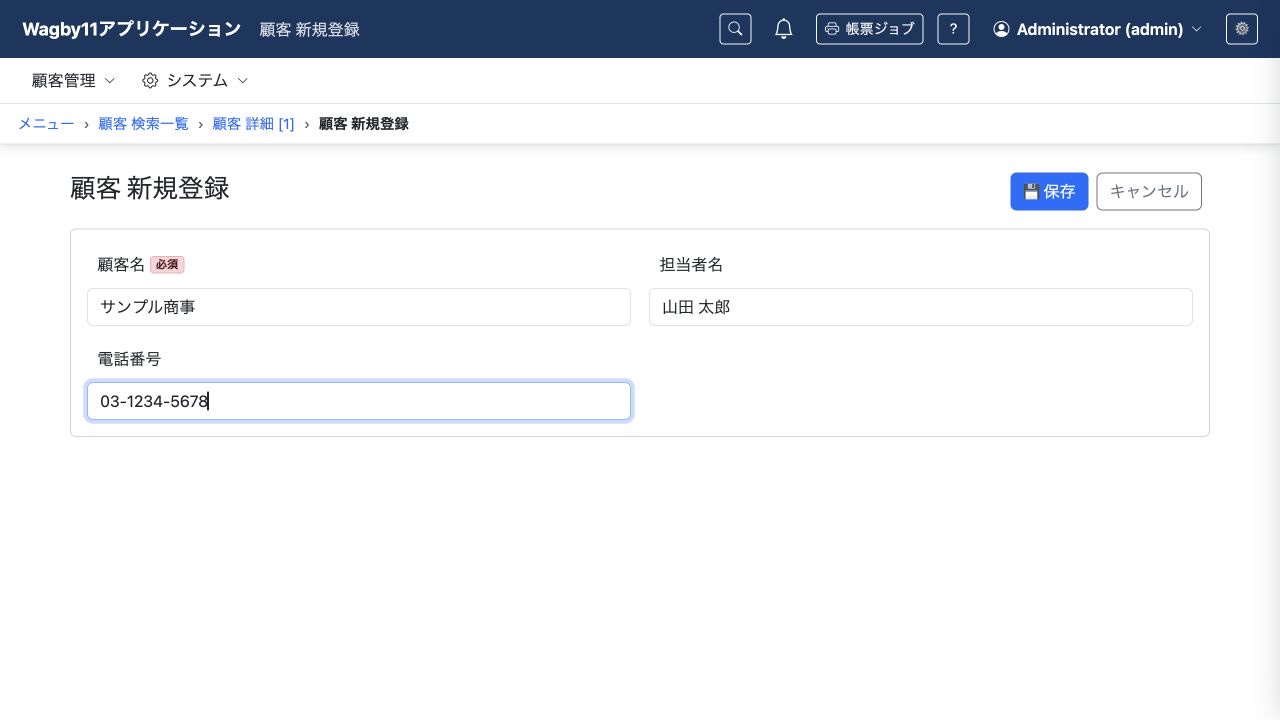The height and width of the screenshot is (720, 1280).
Task: Go to メニュー breadcrumb link
Action: point(46,124)
